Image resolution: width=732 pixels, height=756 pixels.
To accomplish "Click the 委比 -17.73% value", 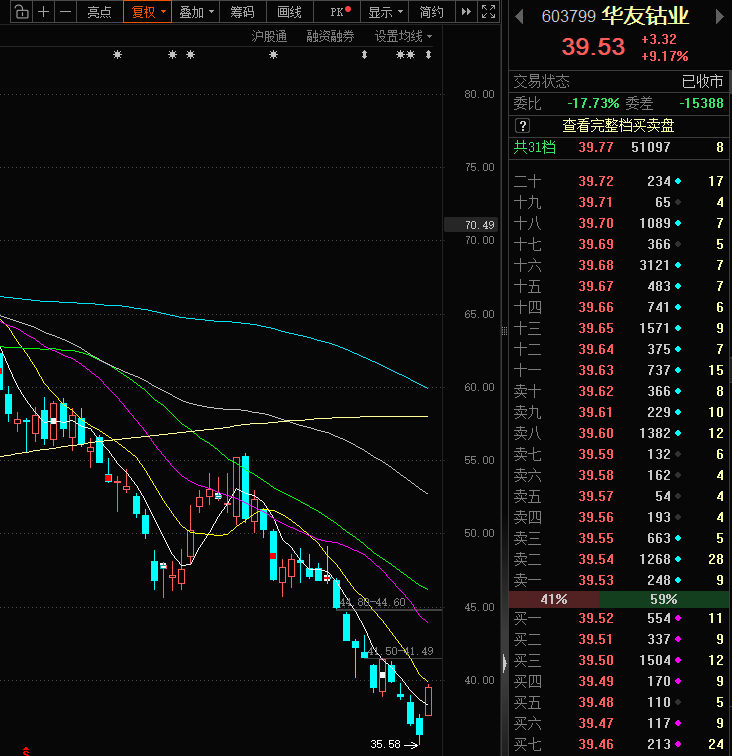I will tap(593, 103).
